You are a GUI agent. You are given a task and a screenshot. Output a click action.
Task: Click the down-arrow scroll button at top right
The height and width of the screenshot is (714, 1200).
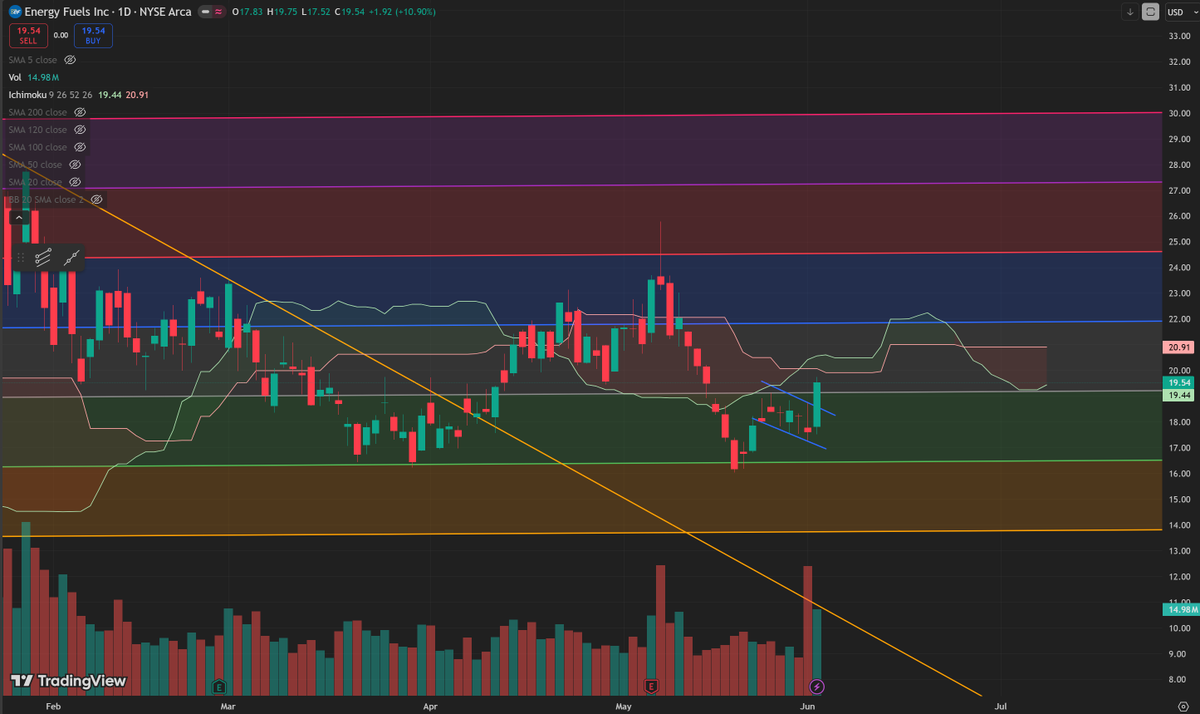[1130, 12]
